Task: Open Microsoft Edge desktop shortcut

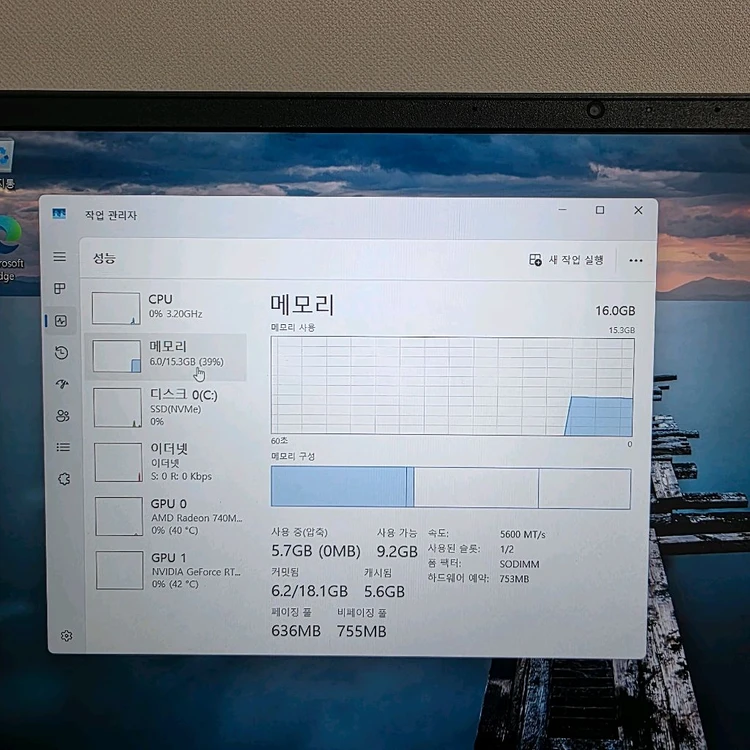Action: (11, 249)
